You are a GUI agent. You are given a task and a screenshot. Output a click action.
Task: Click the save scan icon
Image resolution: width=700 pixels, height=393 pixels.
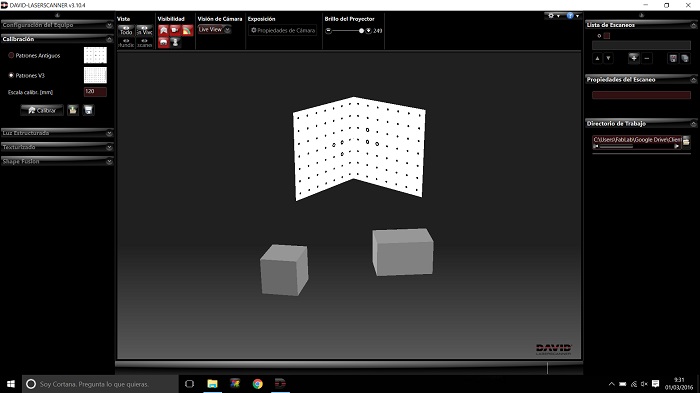click(673, 58)
